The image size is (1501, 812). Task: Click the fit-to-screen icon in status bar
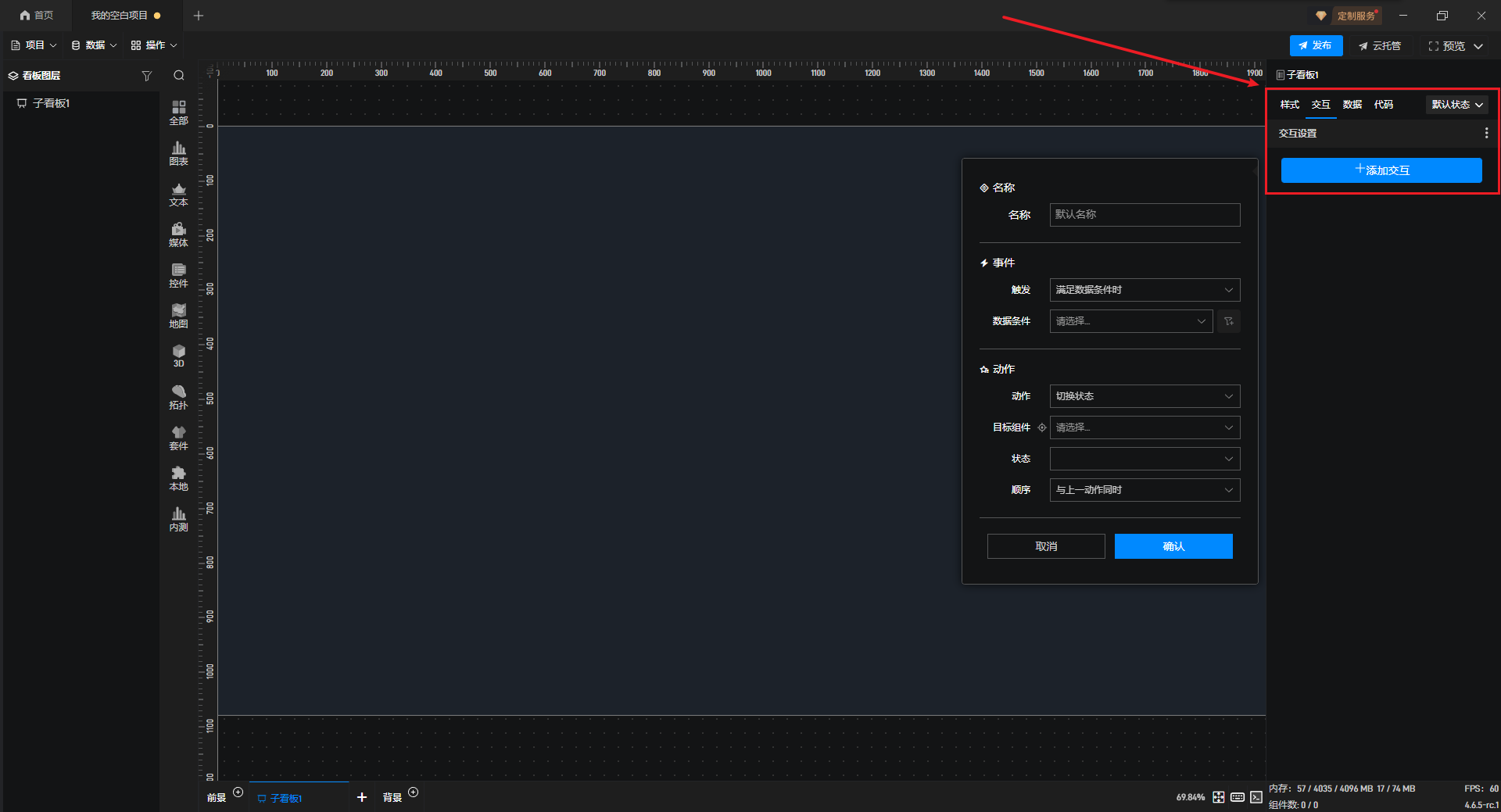1219,797
